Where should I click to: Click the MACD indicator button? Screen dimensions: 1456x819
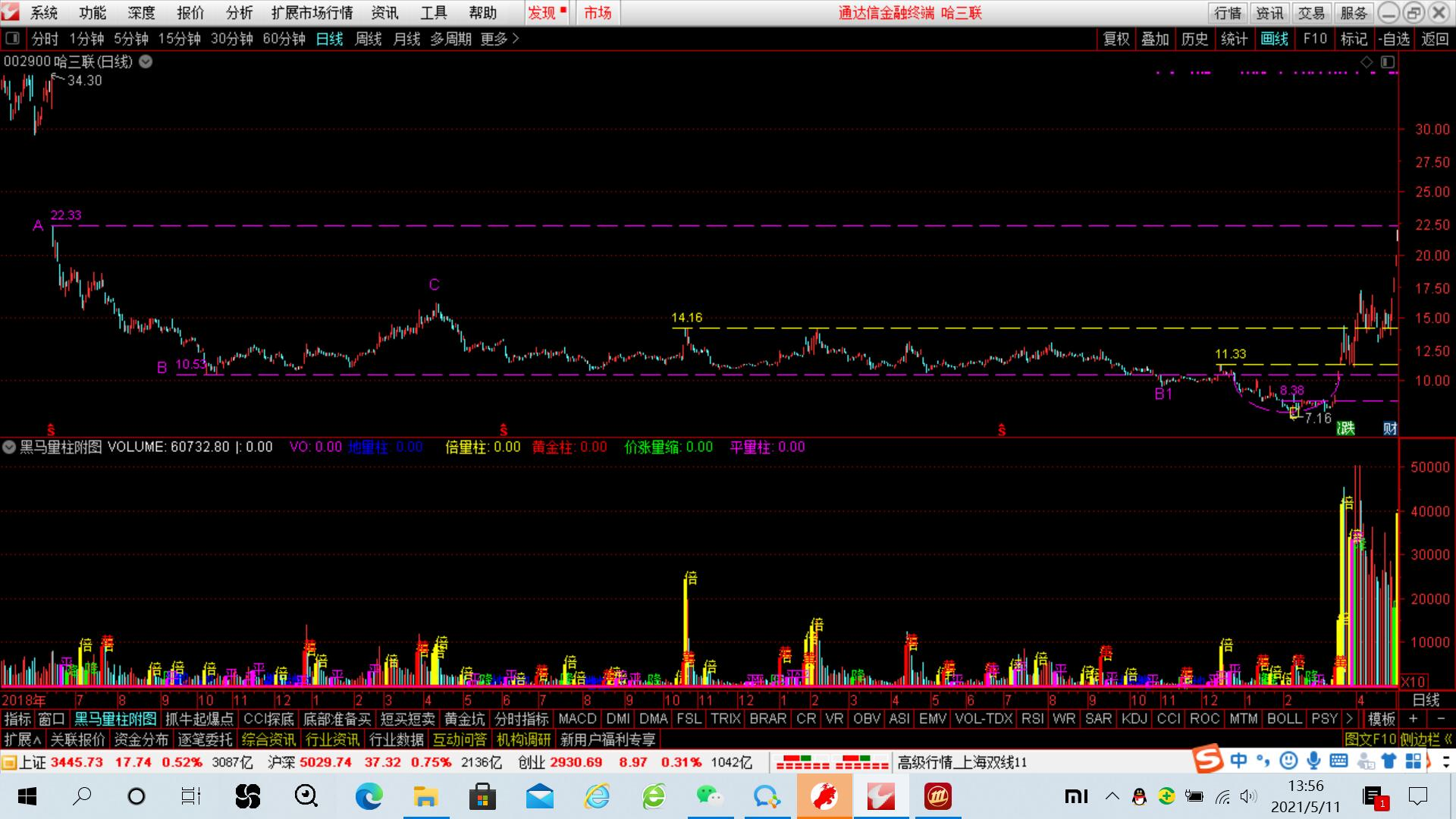click(577, 718)
